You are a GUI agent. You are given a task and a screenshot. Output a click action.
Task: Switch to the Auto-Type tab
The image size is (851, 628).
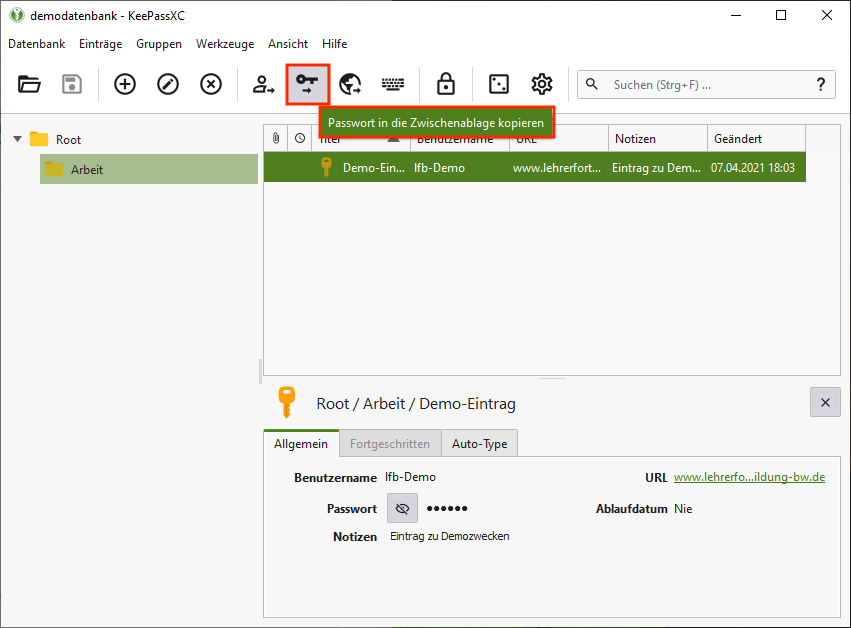point(479,443)
